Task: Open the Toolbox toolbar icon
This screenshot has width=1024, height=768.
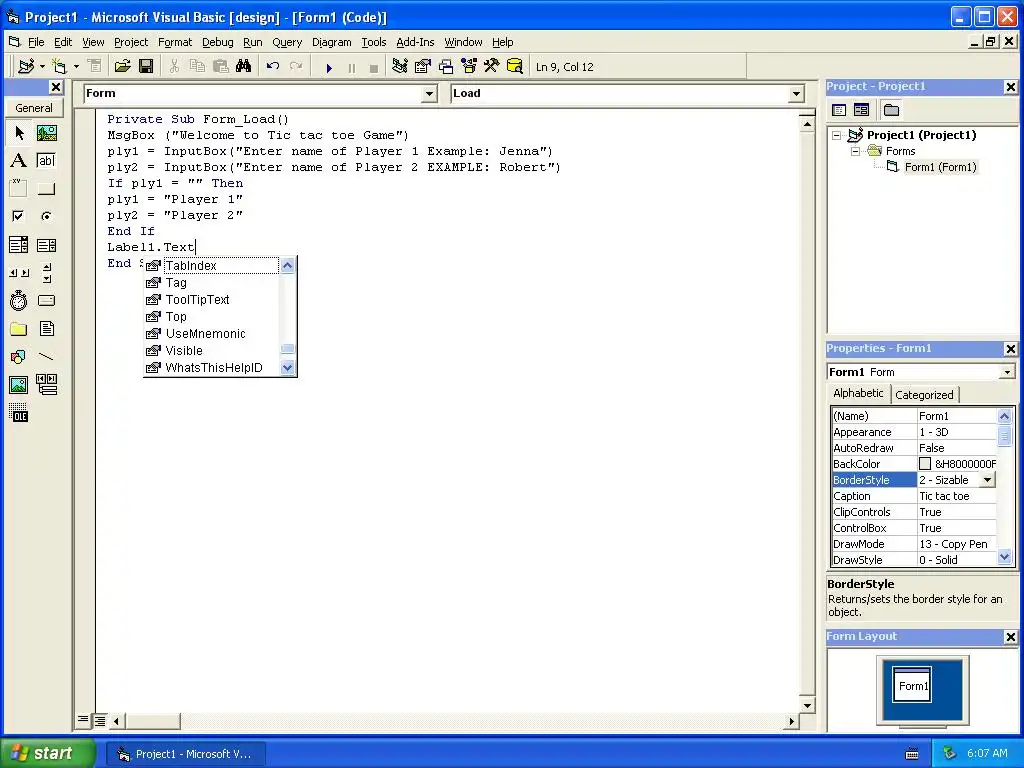Action: 492,67
